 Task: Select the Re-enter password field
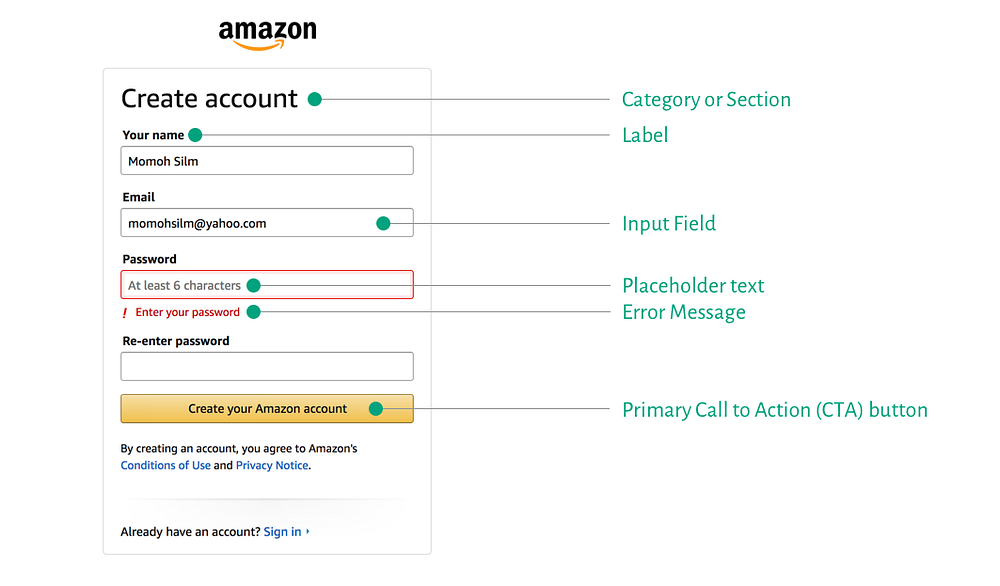267,367
